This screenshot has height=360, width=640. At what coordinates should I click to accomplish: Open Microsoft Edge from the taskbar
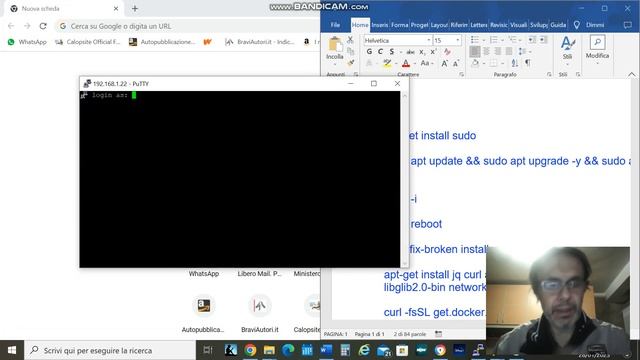(x=288, y=350)
